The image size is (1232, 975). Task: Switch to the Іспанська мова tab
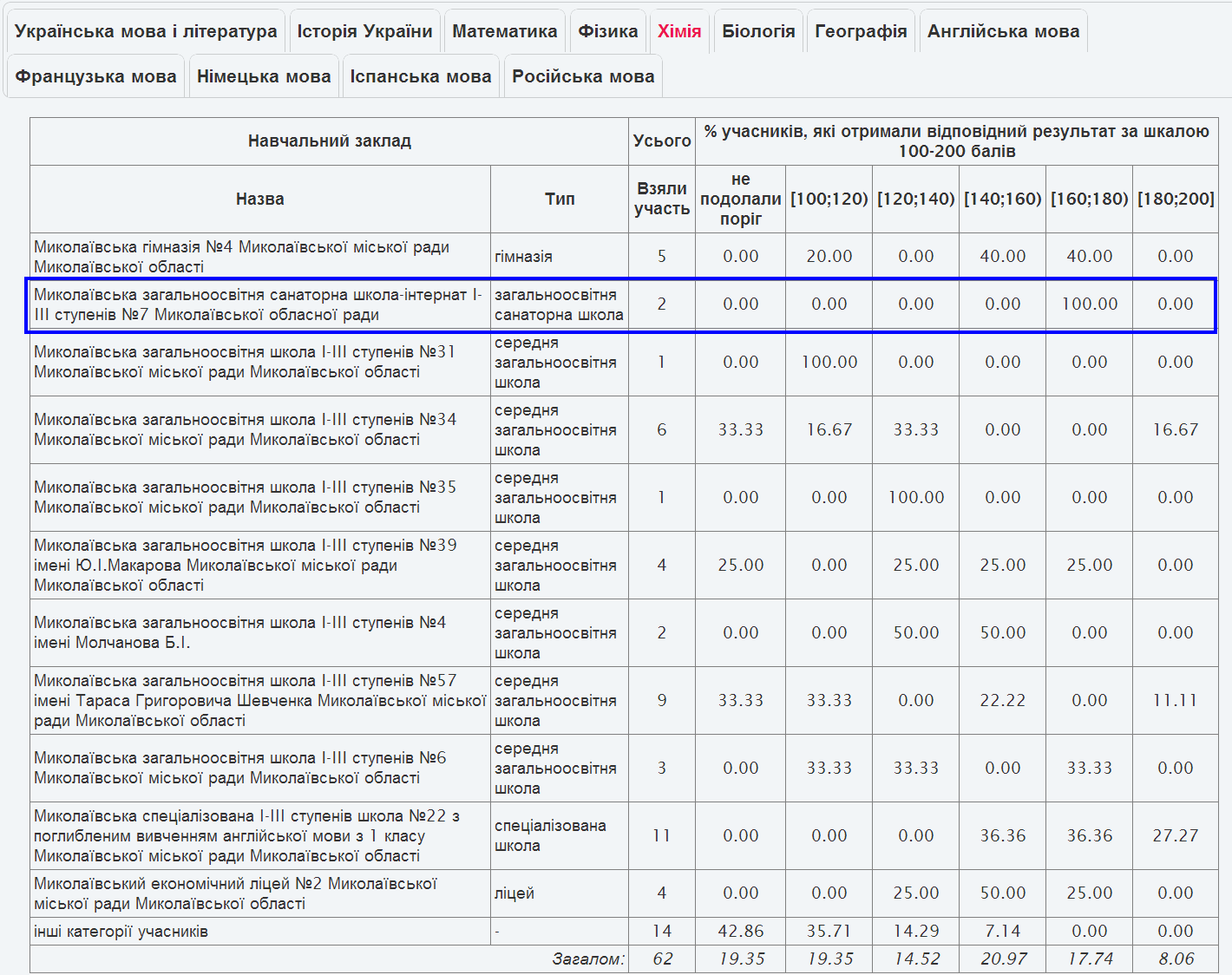[421, 76]
